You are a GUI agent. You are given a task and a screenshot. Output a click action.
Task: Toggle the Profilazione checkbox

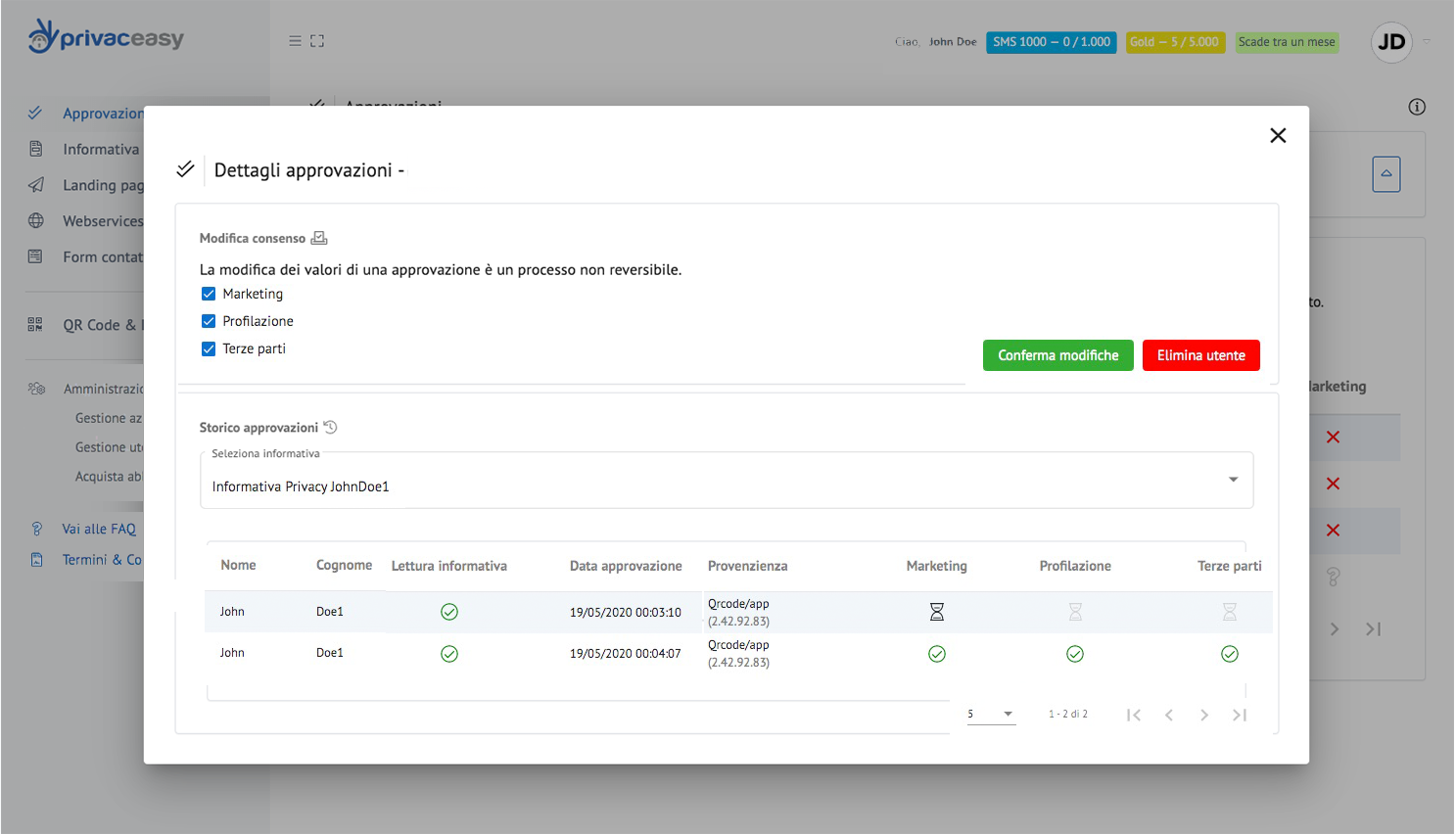[209, 321]
